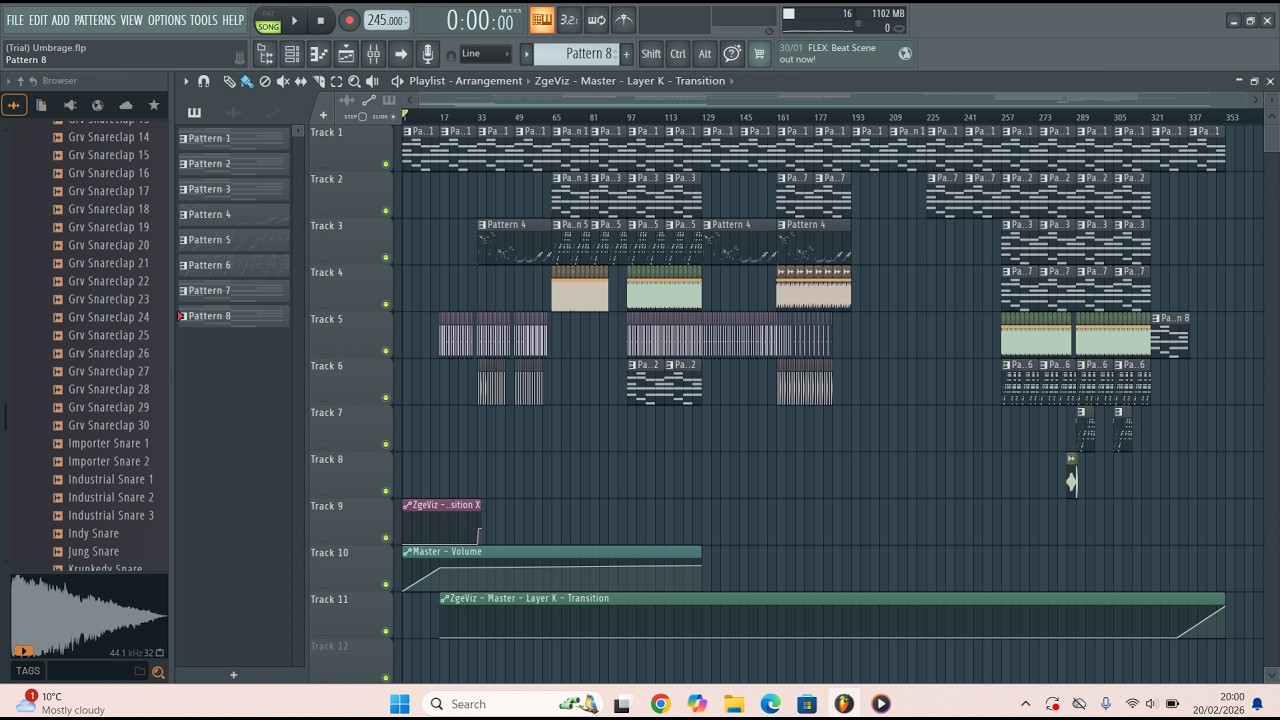The image size is (1280, 720).
Task: Select Pattern 4 in the pattern picker
Action: click(233, 214)
